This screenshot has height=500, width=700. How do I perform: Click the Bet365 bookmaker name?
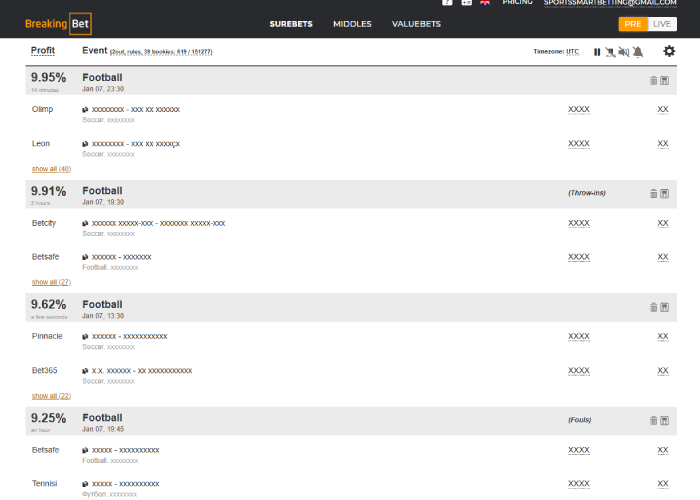pos(44,371)
